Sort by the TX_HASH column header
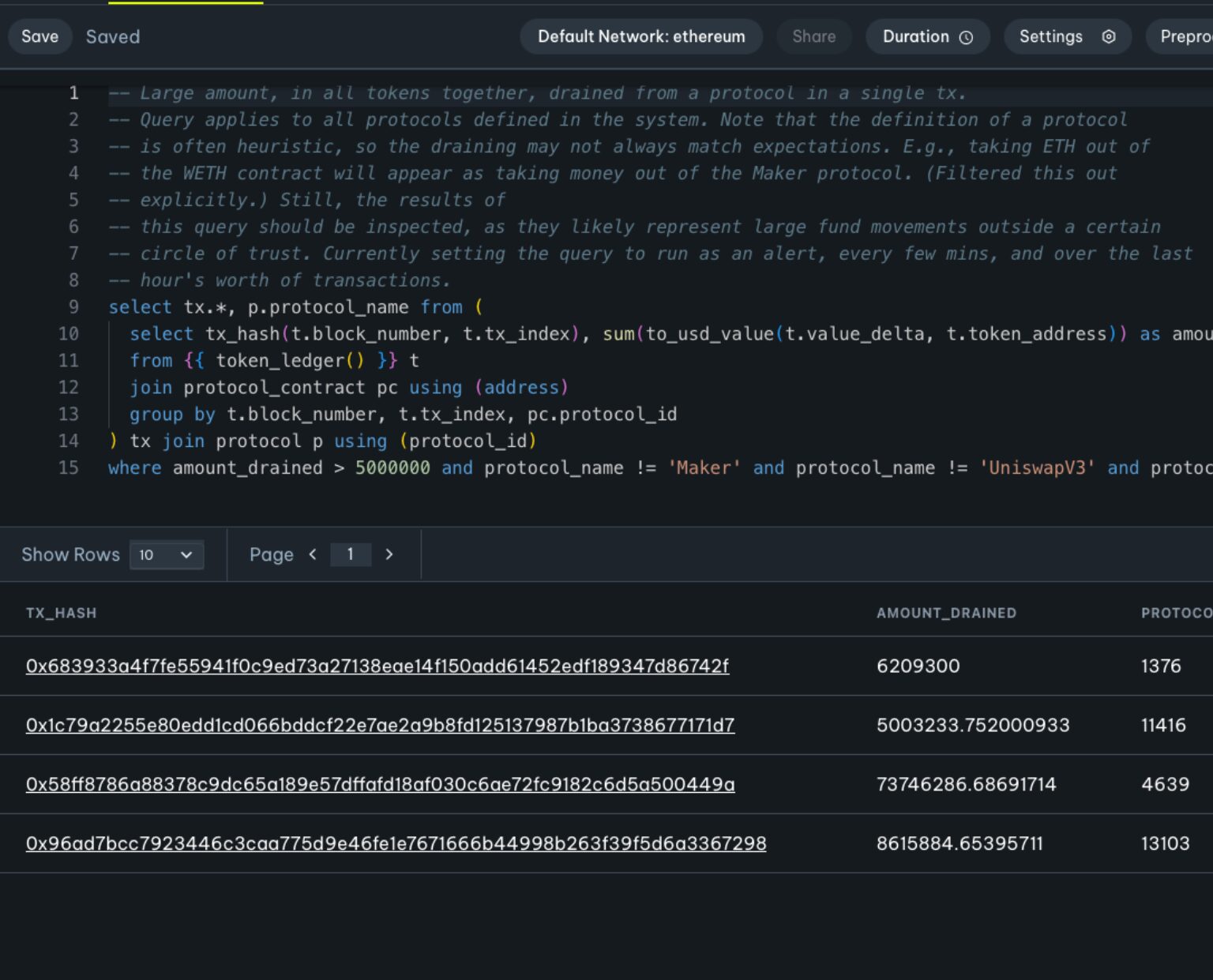Screen dimensions: 1213x980 tap(61, 613)
